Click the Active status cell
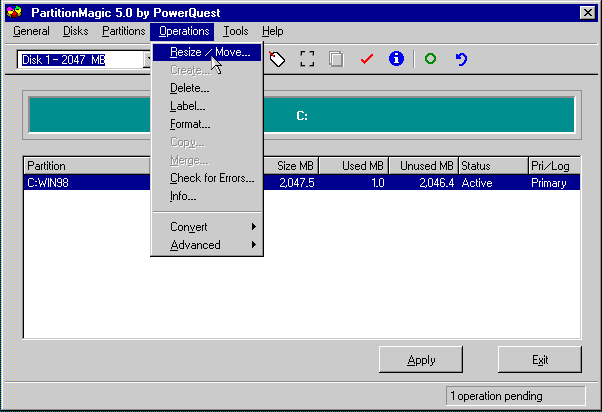This screenshot has width=602, height=412. point(477,183)
